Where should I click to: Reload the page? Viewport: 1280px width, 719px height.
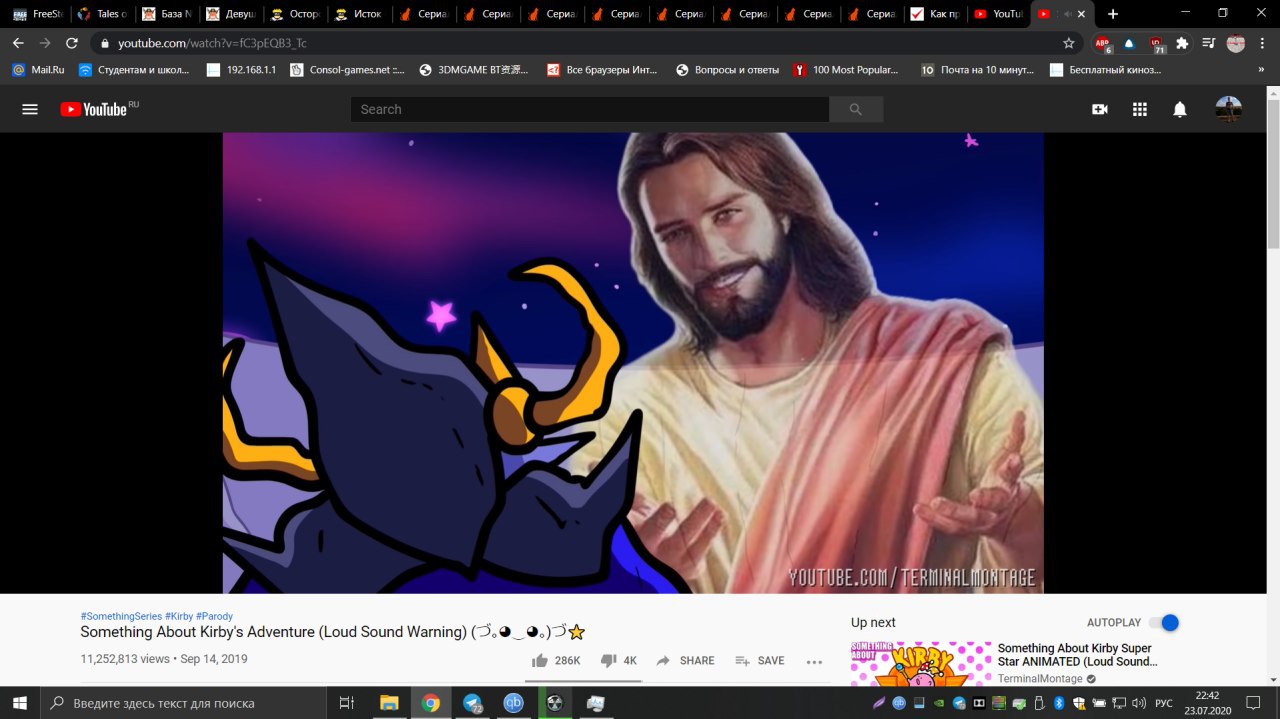(71, 43)
